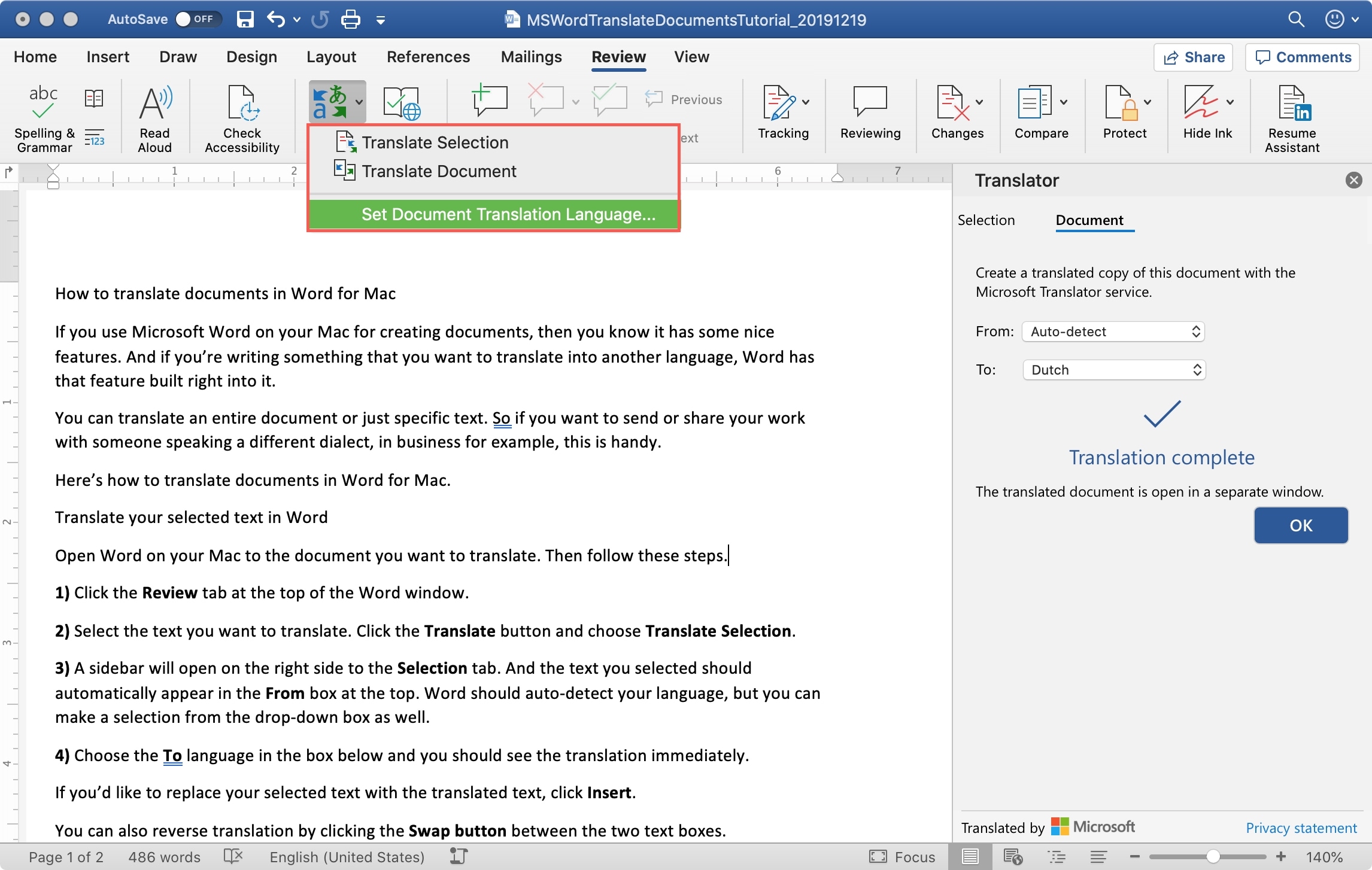
Task: Run Check Accessibility
Action: click(242, 118)
